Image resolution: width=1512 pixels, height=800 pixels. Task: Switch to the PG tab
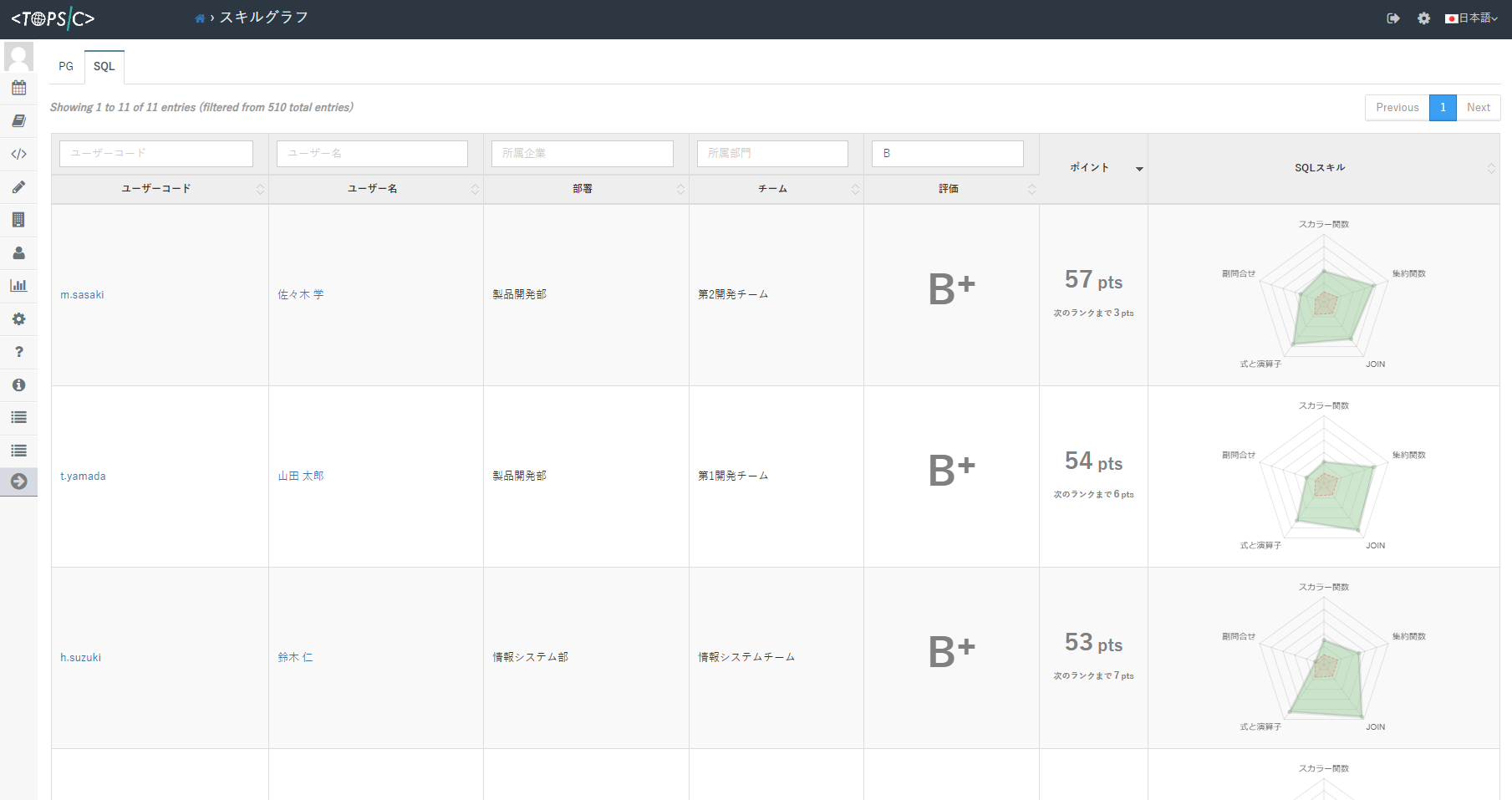coord(66,67)
